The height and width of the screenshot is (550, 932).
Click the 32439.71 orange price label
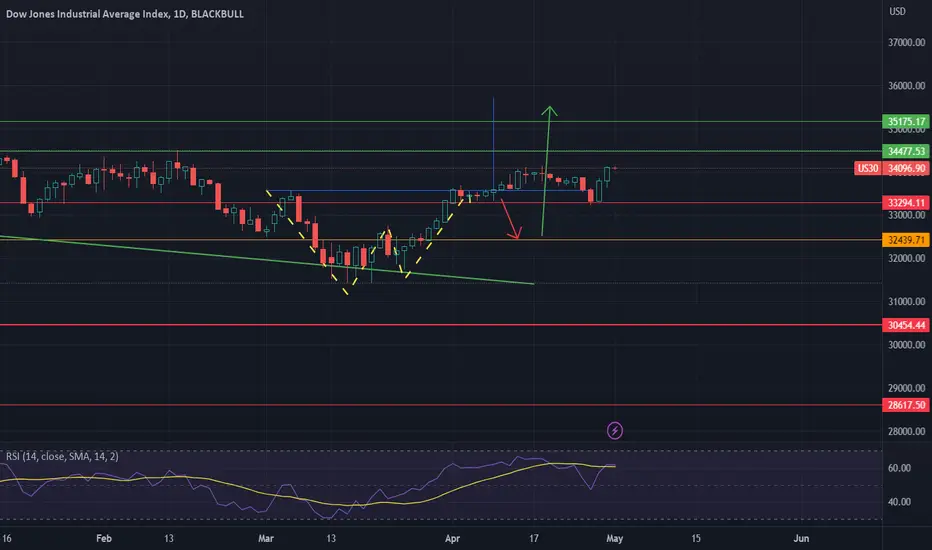(x=906, y=240)
